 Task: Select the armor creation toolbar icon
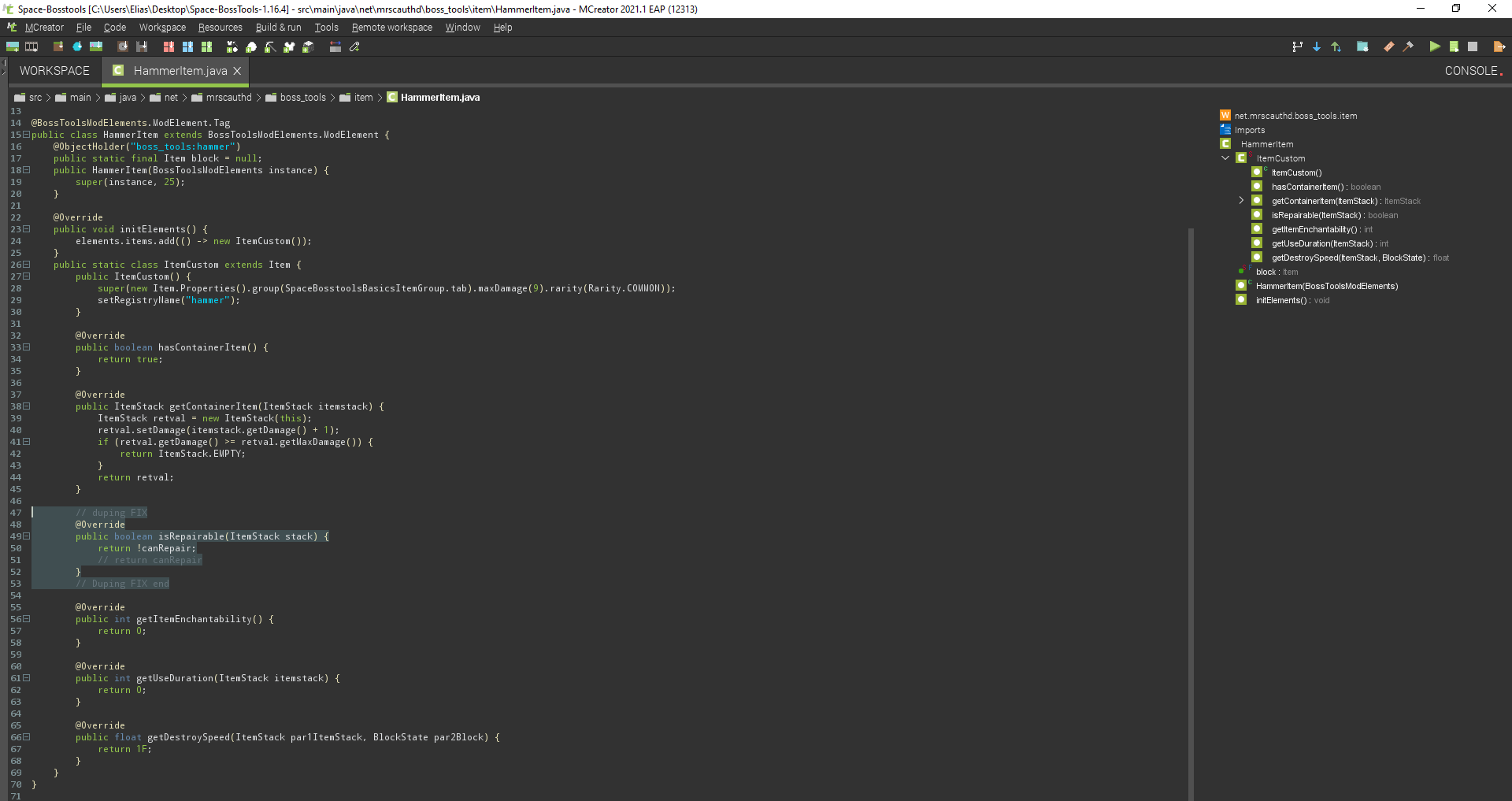(x=289, y=46)
